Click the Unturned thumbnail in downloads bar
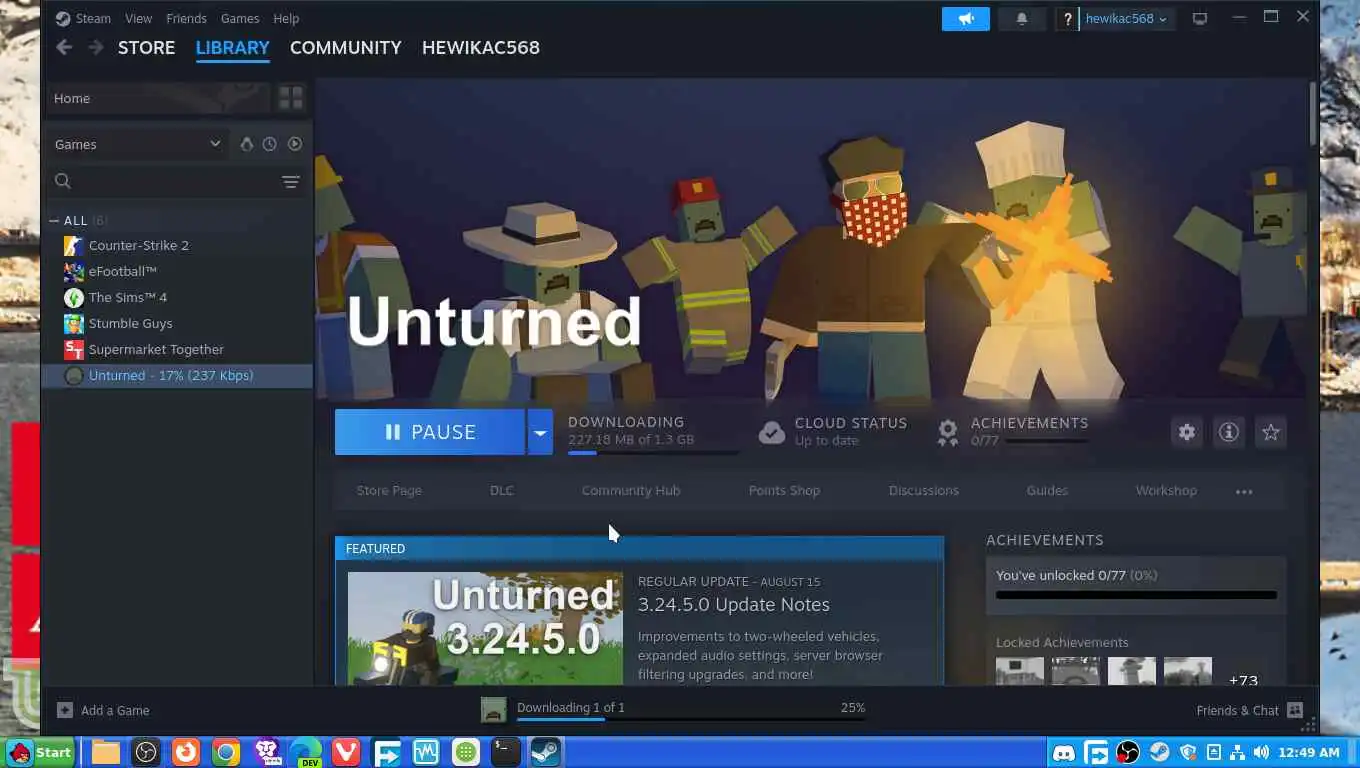This screenshot has width=1360, height=768. click(x=494, y=710)
